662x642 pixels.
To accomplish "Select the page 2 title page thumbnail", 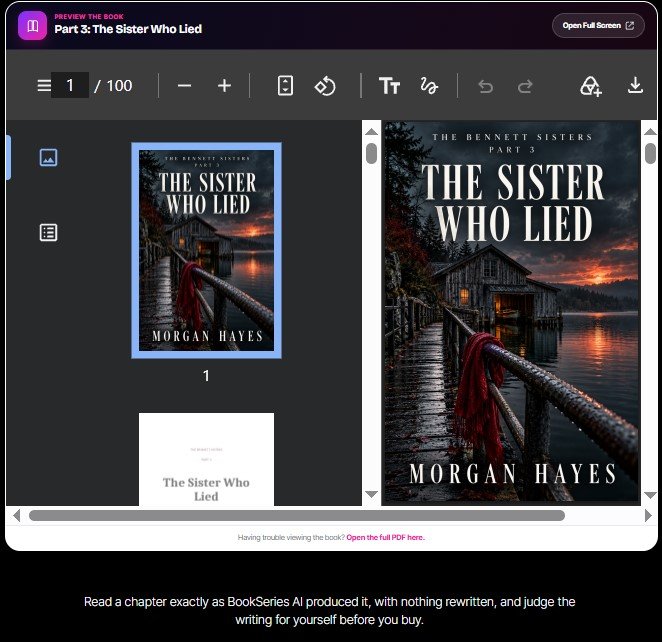I will 206,459.
